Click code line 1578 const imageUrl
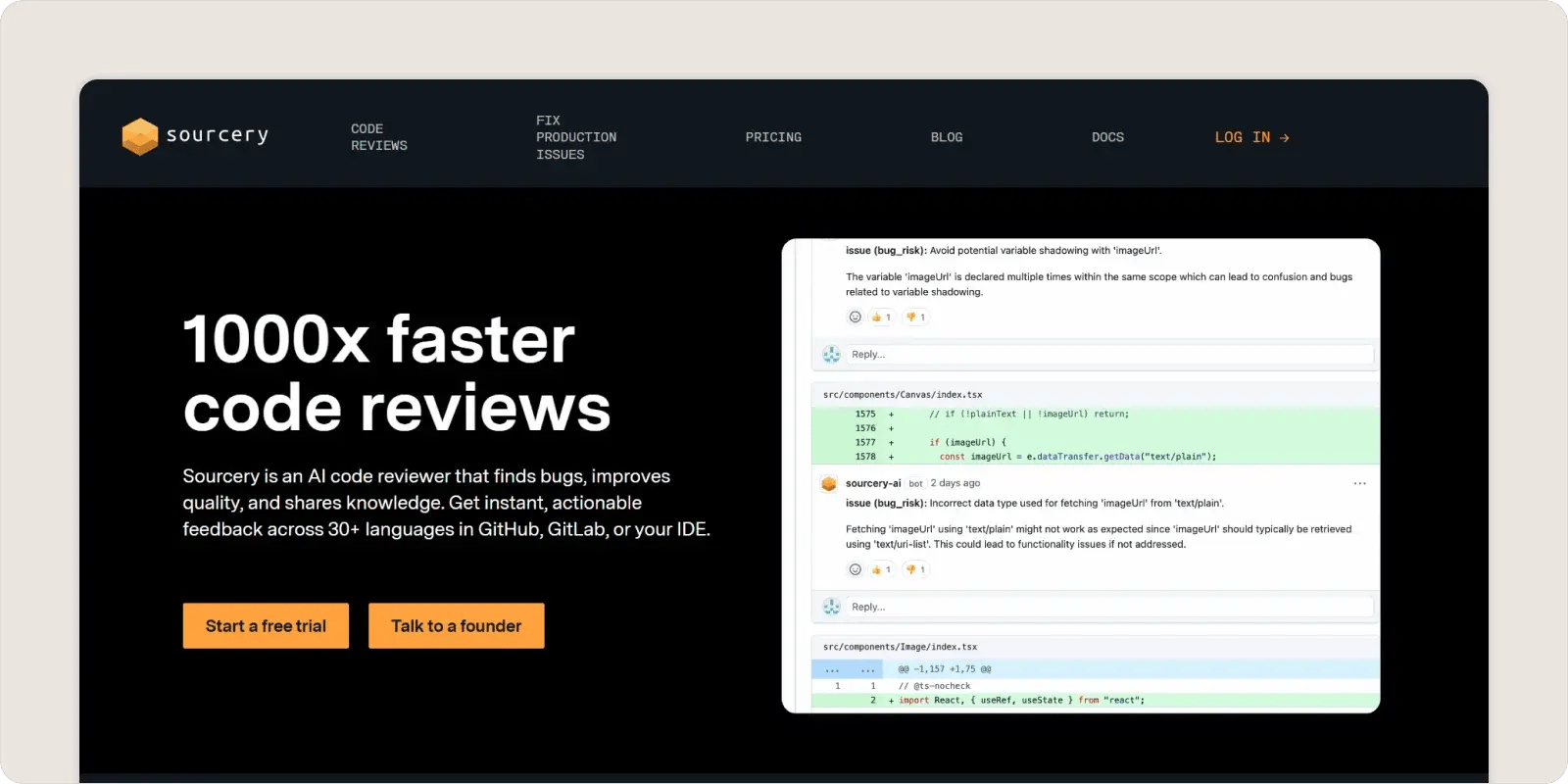Viewport: 1568px width, 784px height. click(1096, 457)
